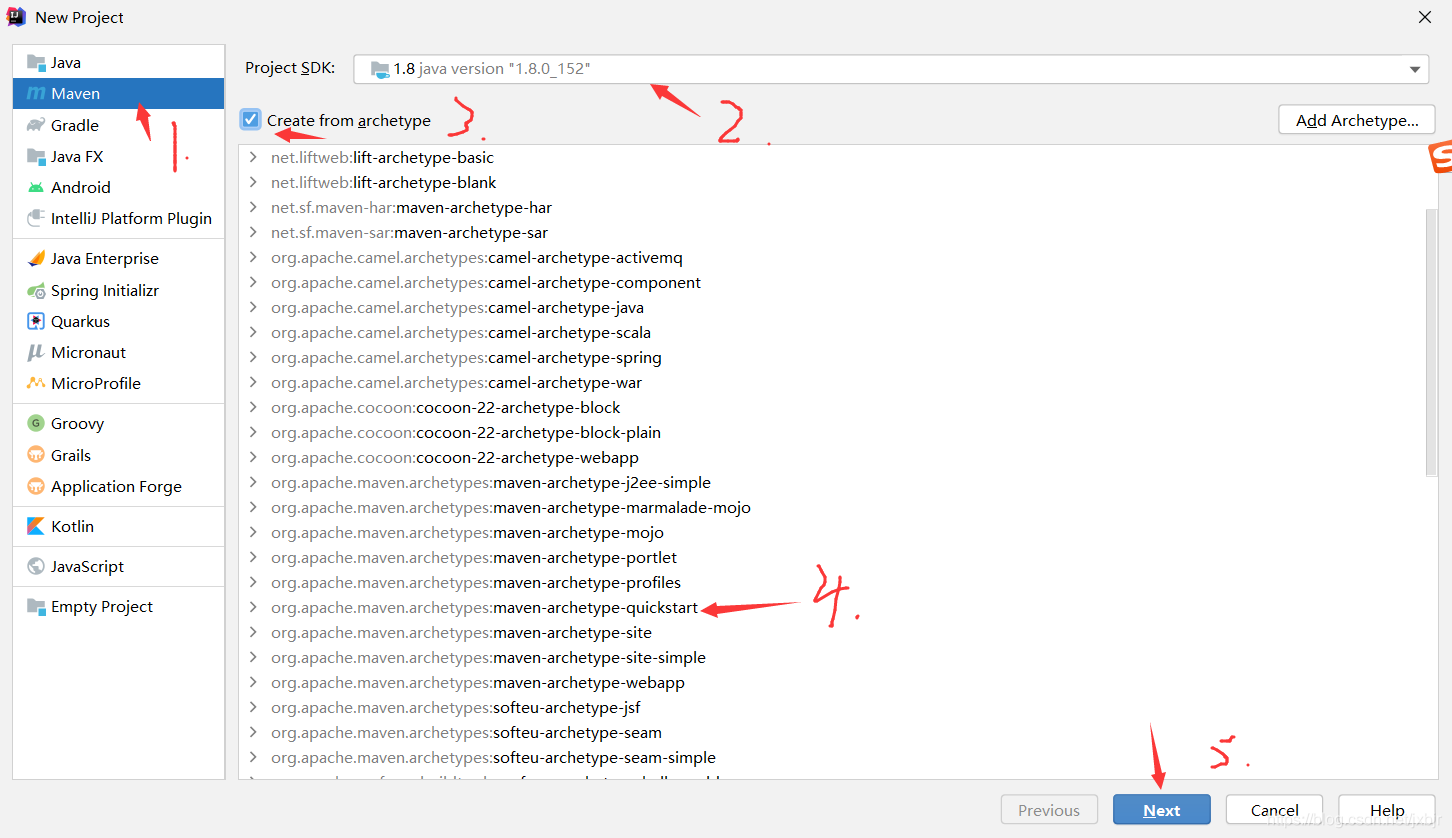The height and width of the screenshot is (838, 1452).
Task: Click the IntelliJ logo in title bar
Action: pyautogui.click(x=16, y=17)
